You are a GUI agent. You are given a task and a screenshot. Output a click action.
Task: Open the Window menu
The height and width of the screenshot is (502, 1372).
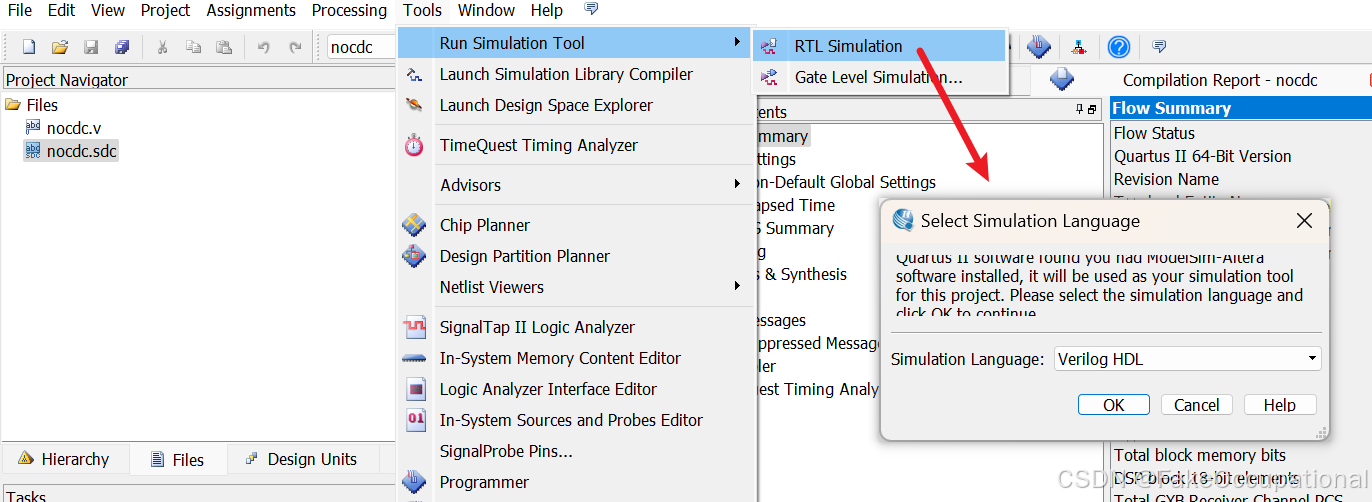486,10
